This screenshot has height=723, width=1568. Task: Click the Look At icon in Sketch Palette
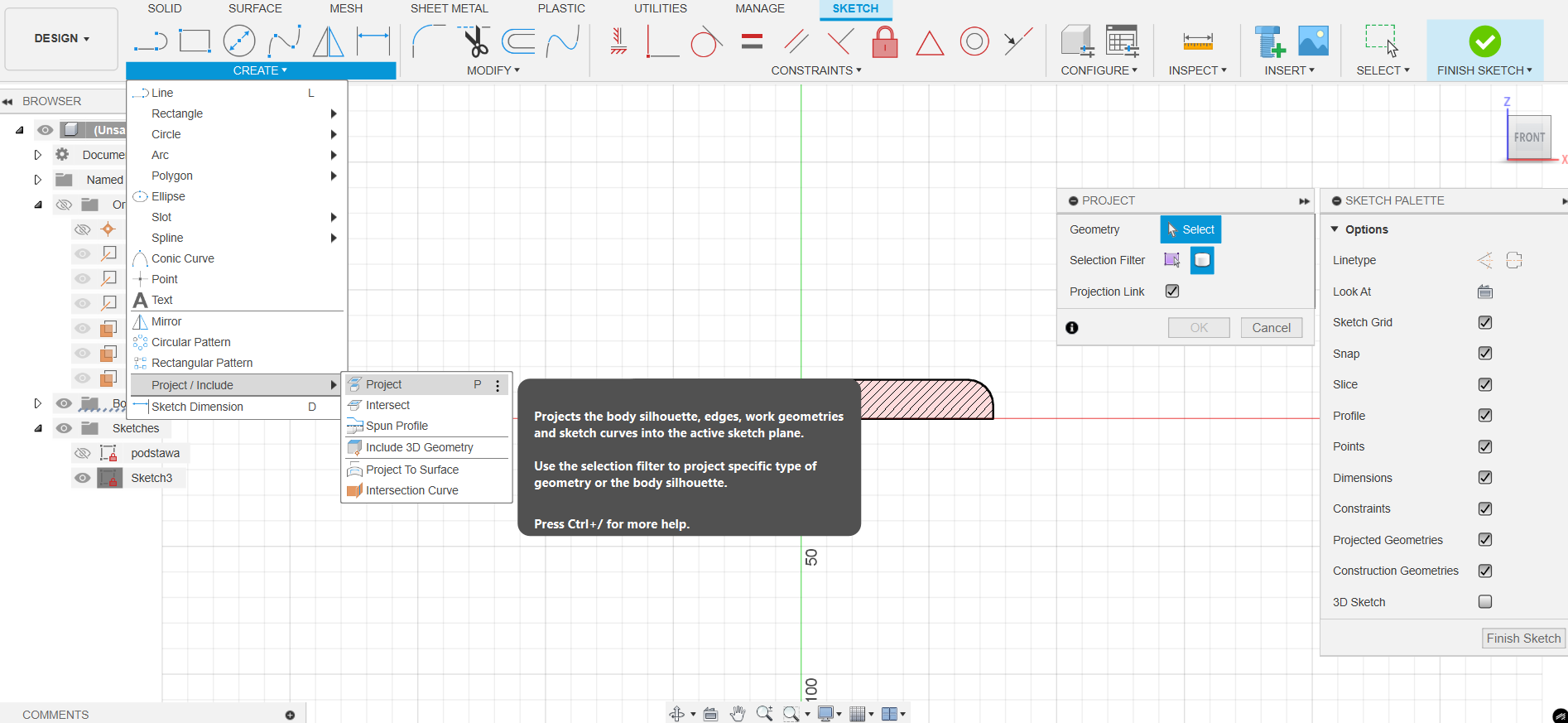point(1485,292)
